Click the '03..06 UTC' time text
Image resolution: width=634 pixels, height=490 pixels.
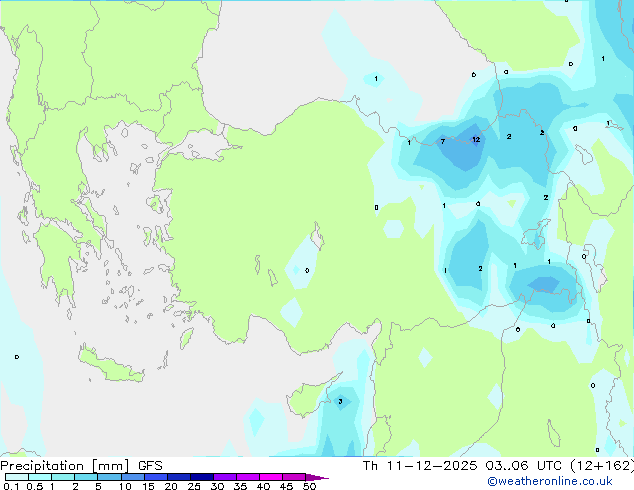coord(524,466)
